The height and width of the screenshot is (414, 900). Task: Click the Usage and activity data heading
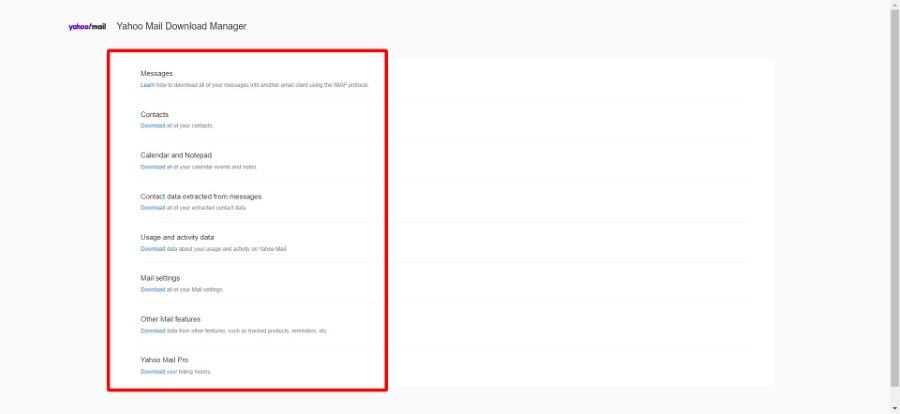click(x=177, y=237)
